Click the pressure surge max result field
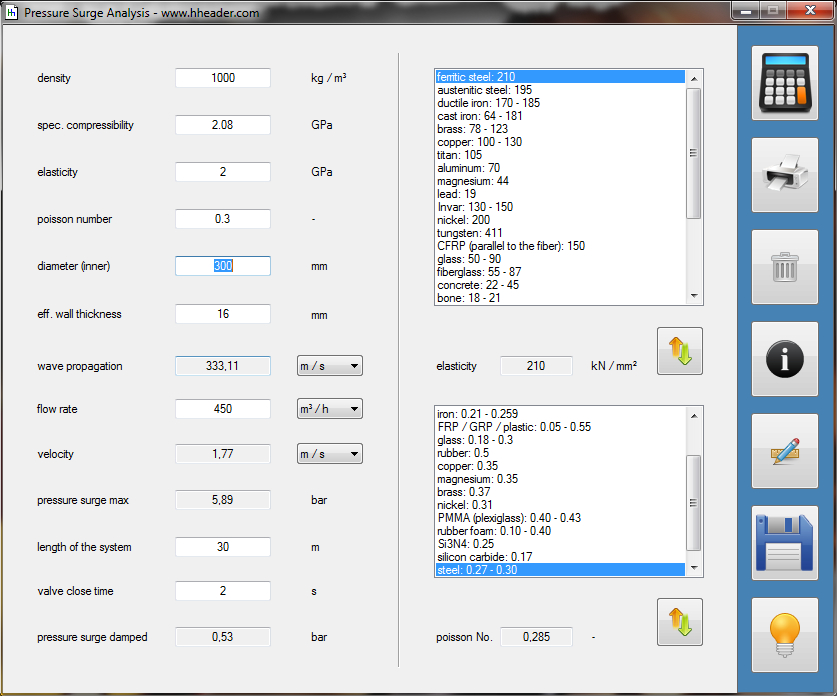Screen dimensions: 837x696 coord(223,500)
